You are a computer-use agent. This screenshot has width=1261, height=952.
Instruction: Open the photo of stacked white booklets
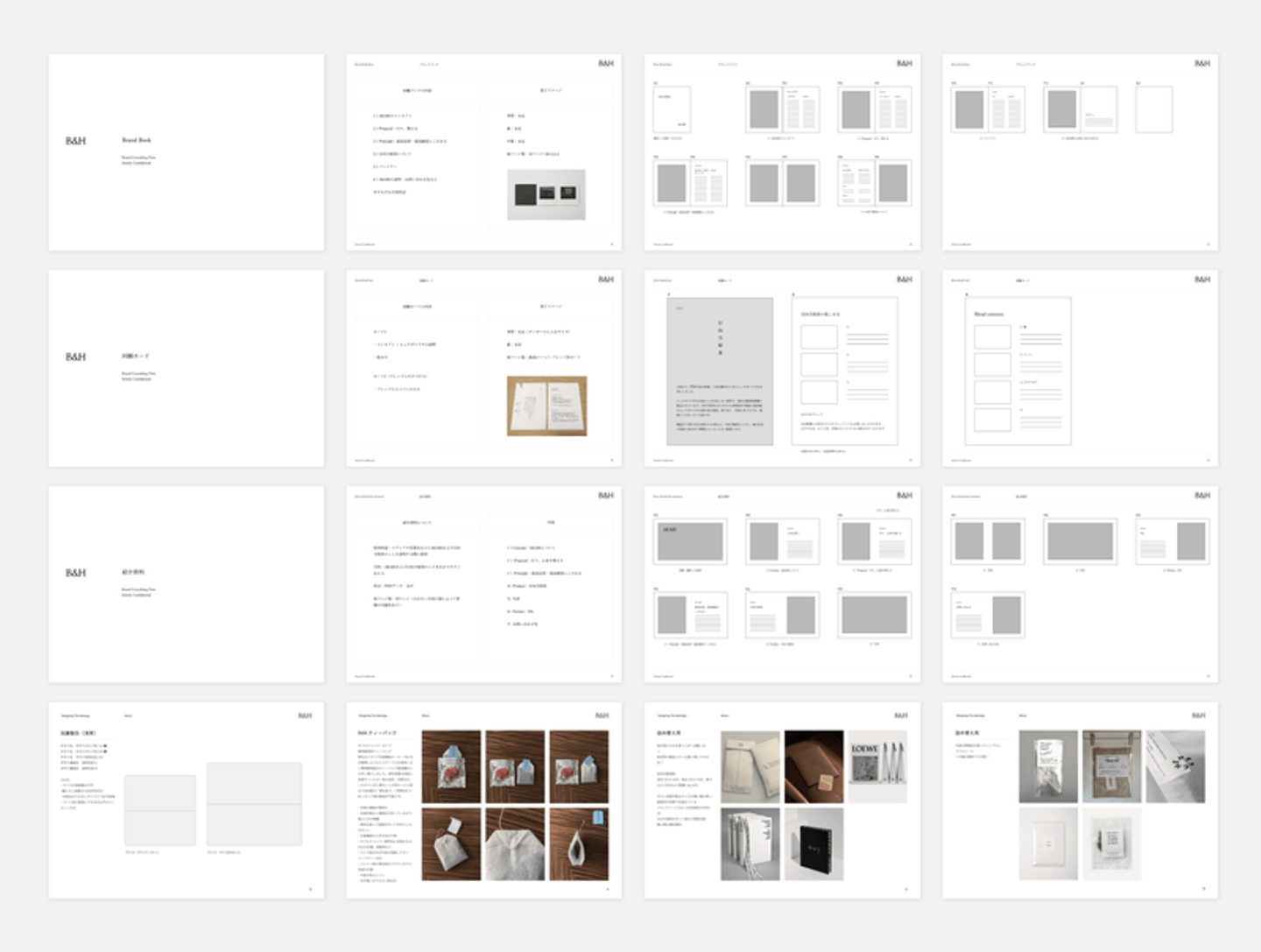pyautogui.click(x=750, y=844)
